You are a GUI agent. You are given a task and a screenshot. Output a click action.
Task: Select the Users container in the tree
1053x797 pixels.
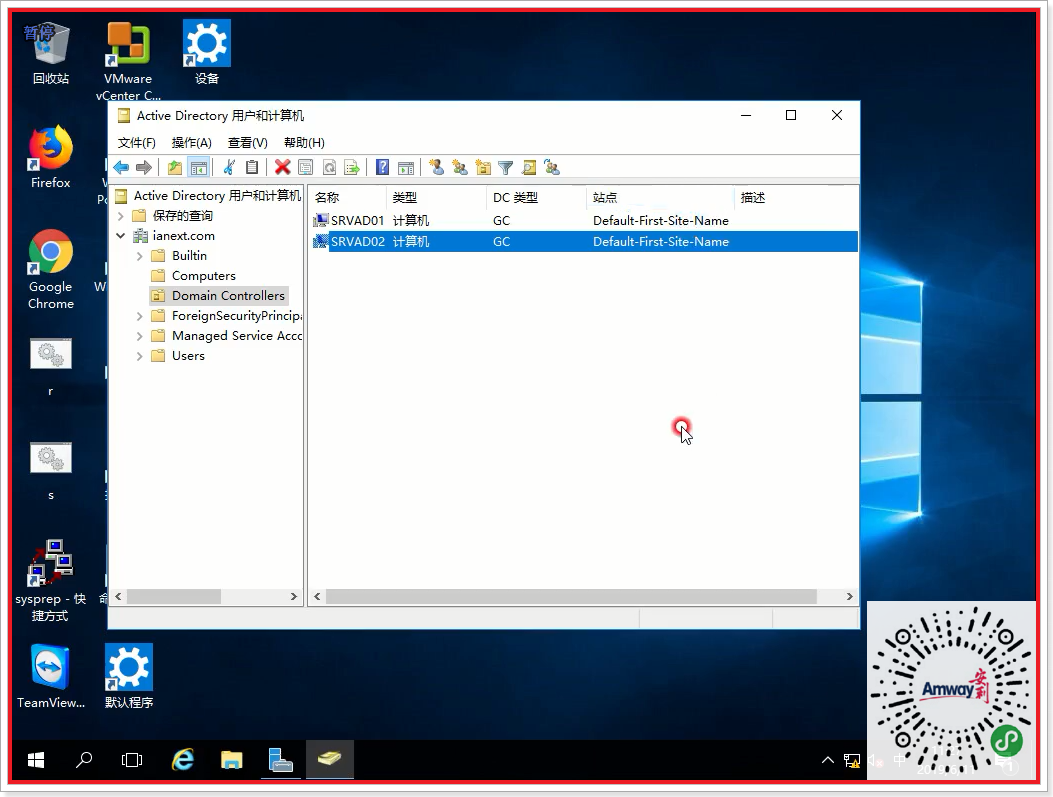pos(188,356)
